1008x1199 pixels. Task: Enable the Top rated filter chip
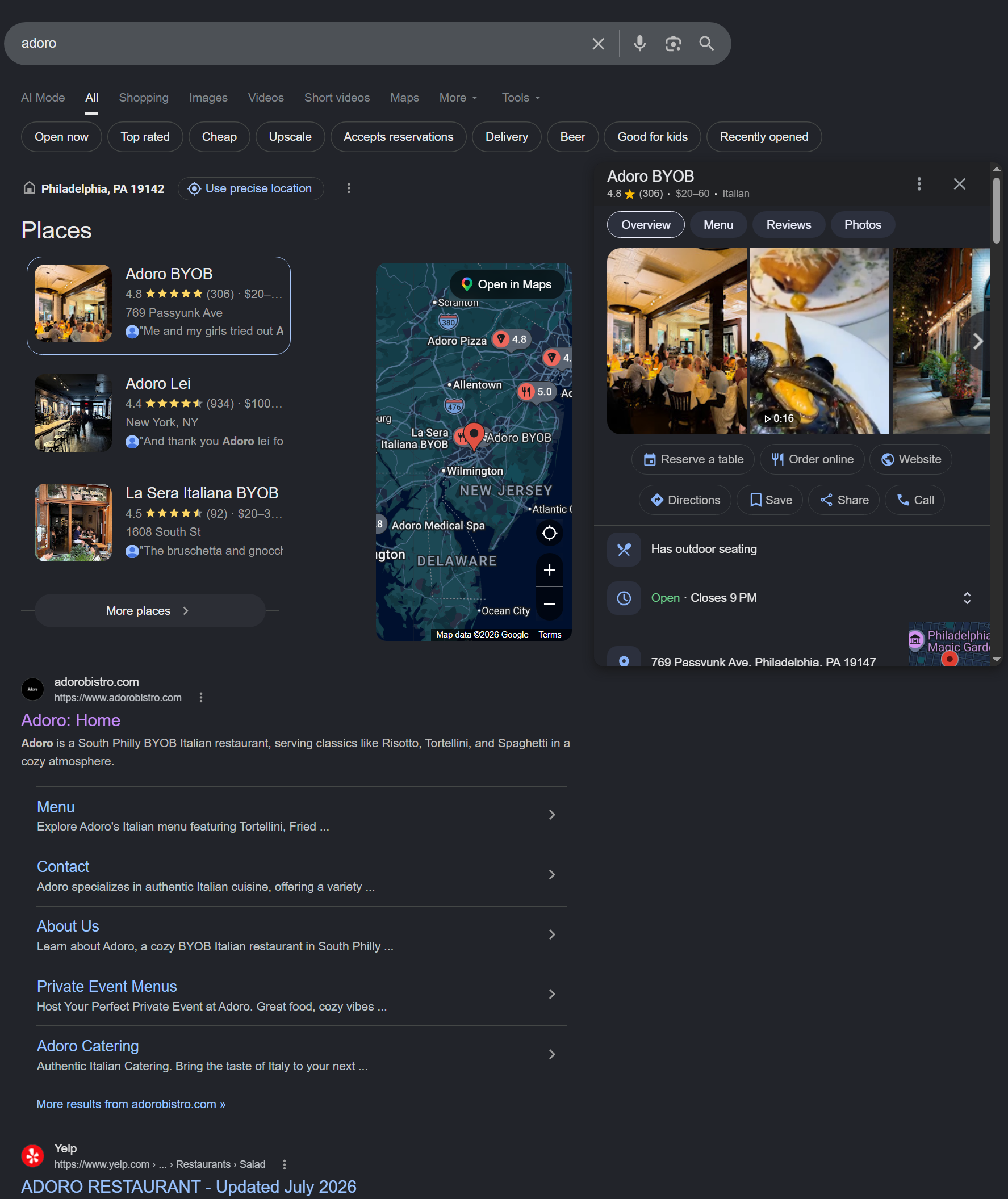pos(145,137)
